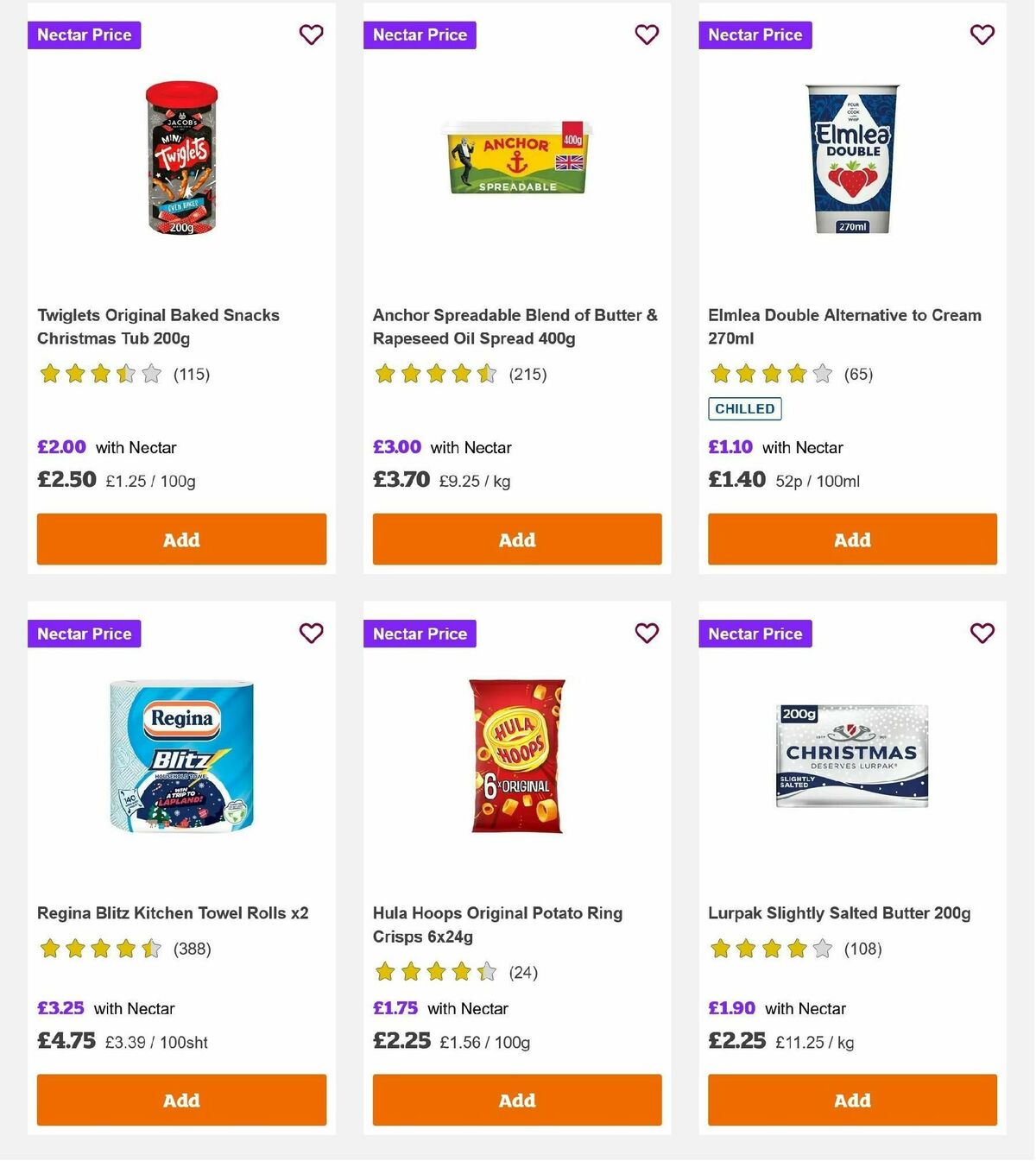Click the heart icon on Anchor Spreadable
Image resolution: width=1036 pixels, height=1161 pixels.
pos(647,35)
